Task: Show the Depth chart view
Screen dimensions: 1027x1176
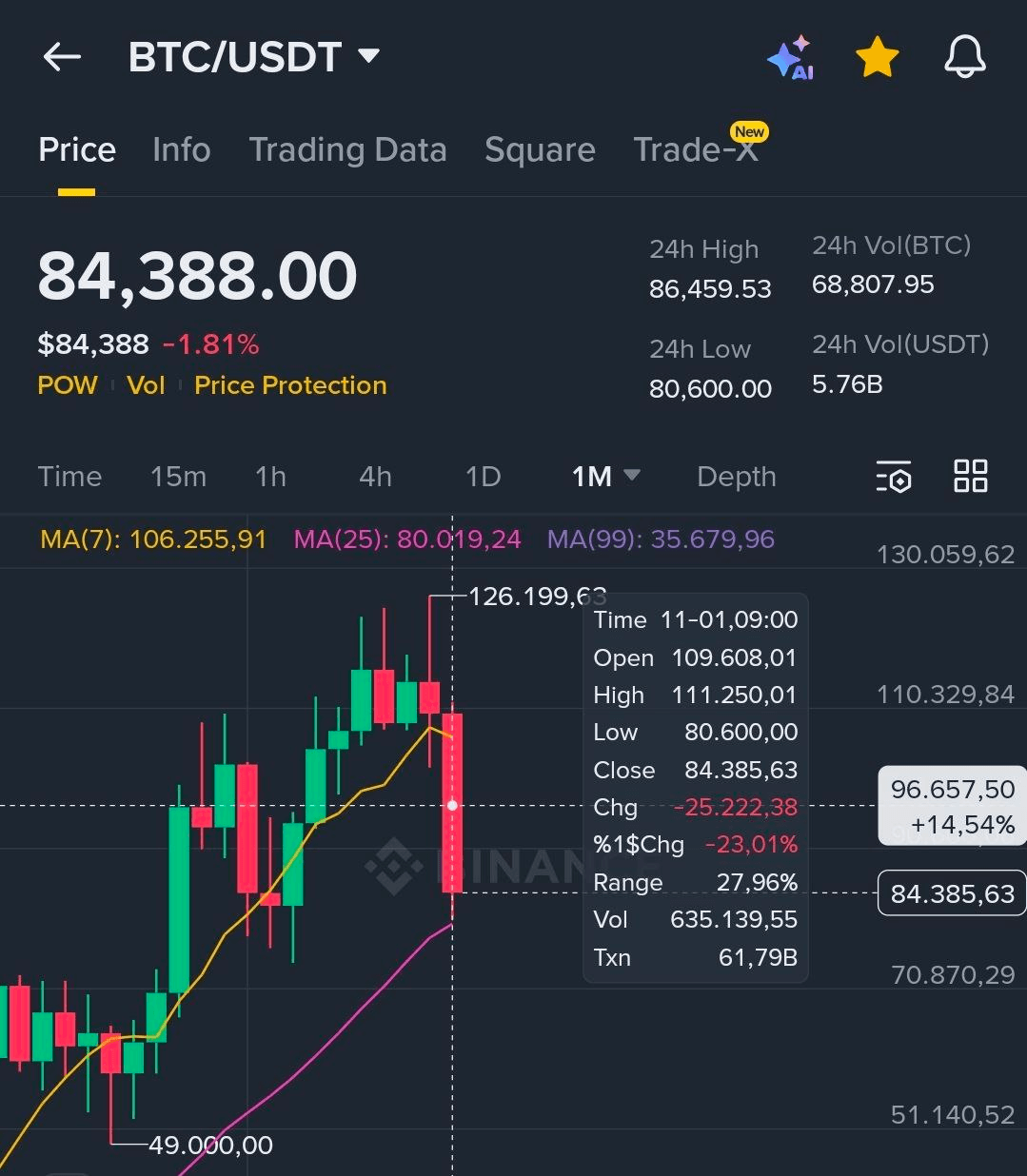Action: [x=736, y=476]
